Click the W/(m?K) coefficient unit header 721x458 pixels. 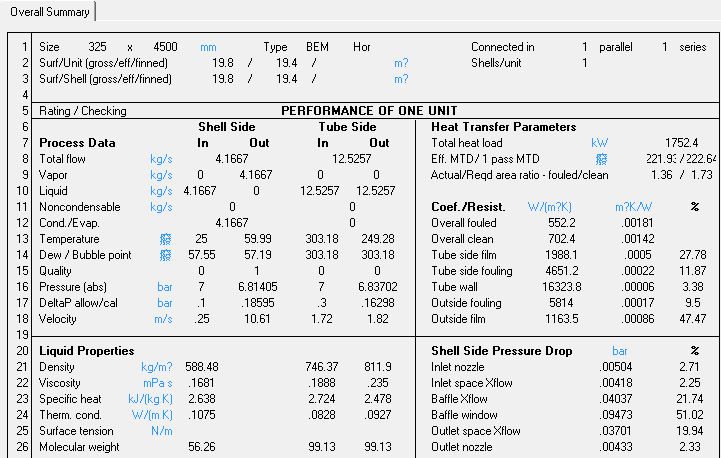(x=549, y=207)
